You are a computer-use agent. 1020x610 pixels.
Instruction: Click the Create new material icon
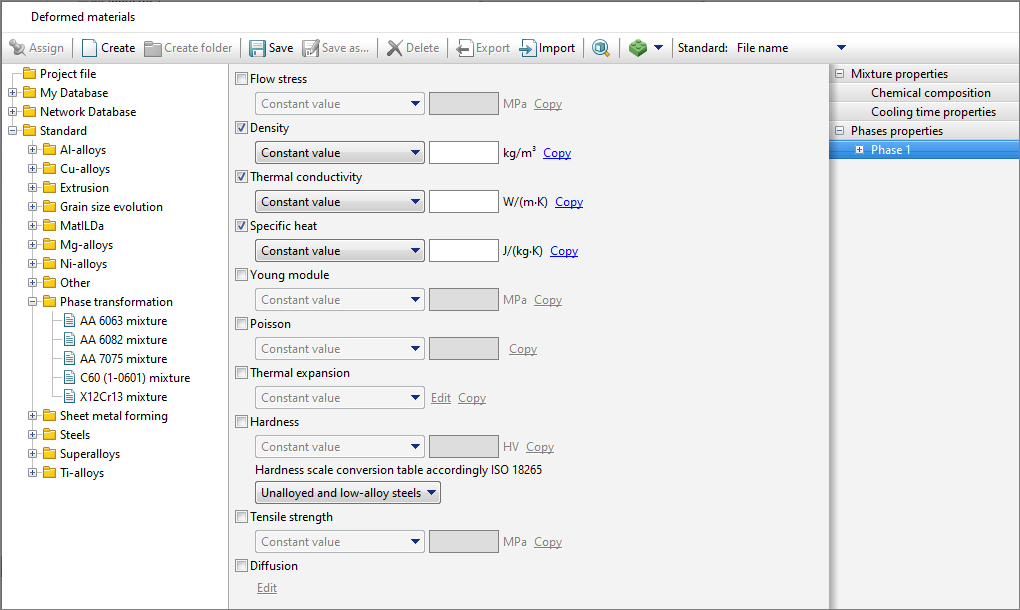pos(90,48)
